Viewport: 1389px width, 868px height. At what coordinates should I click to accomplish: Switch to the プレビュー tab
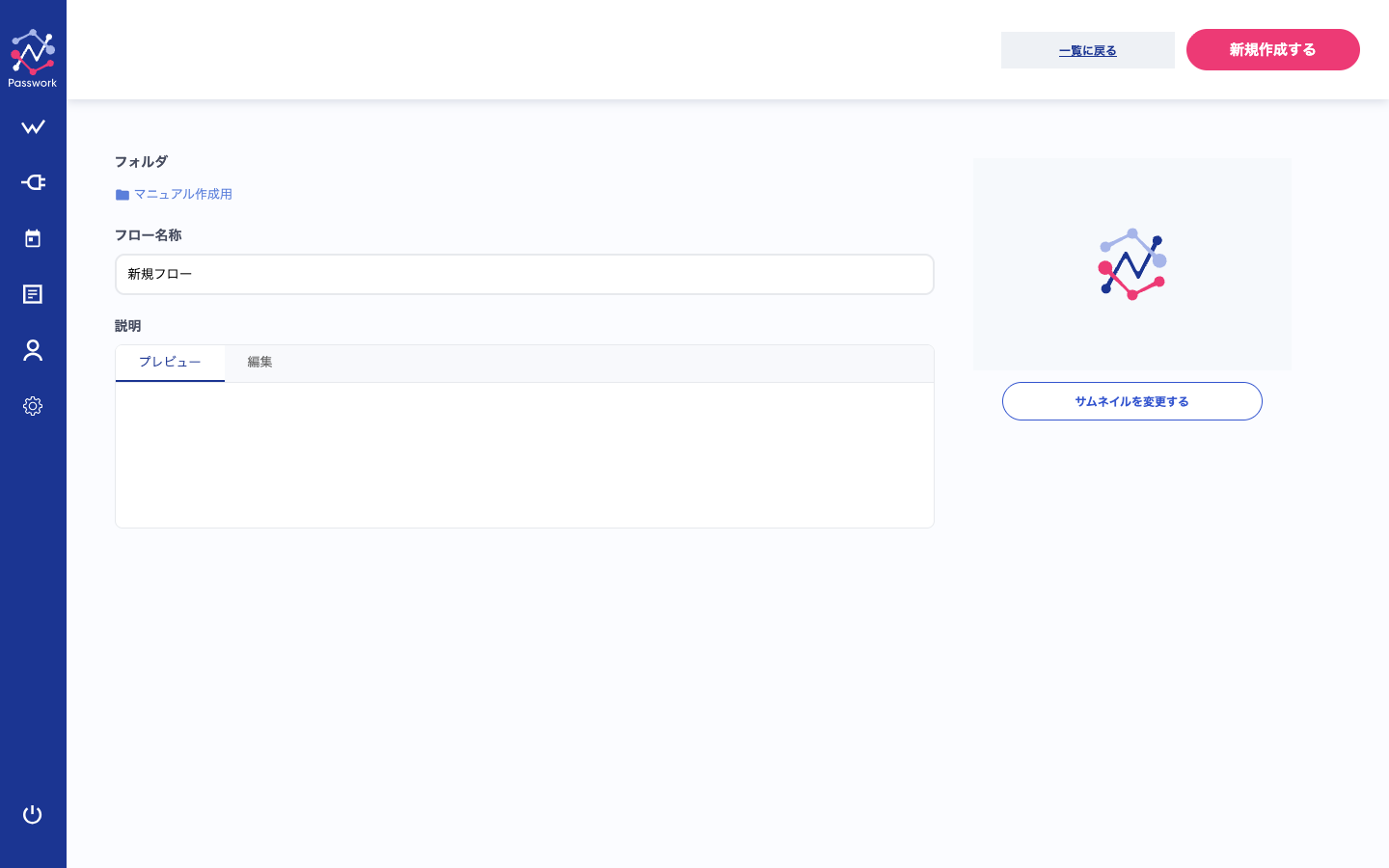tap(170, 363)
